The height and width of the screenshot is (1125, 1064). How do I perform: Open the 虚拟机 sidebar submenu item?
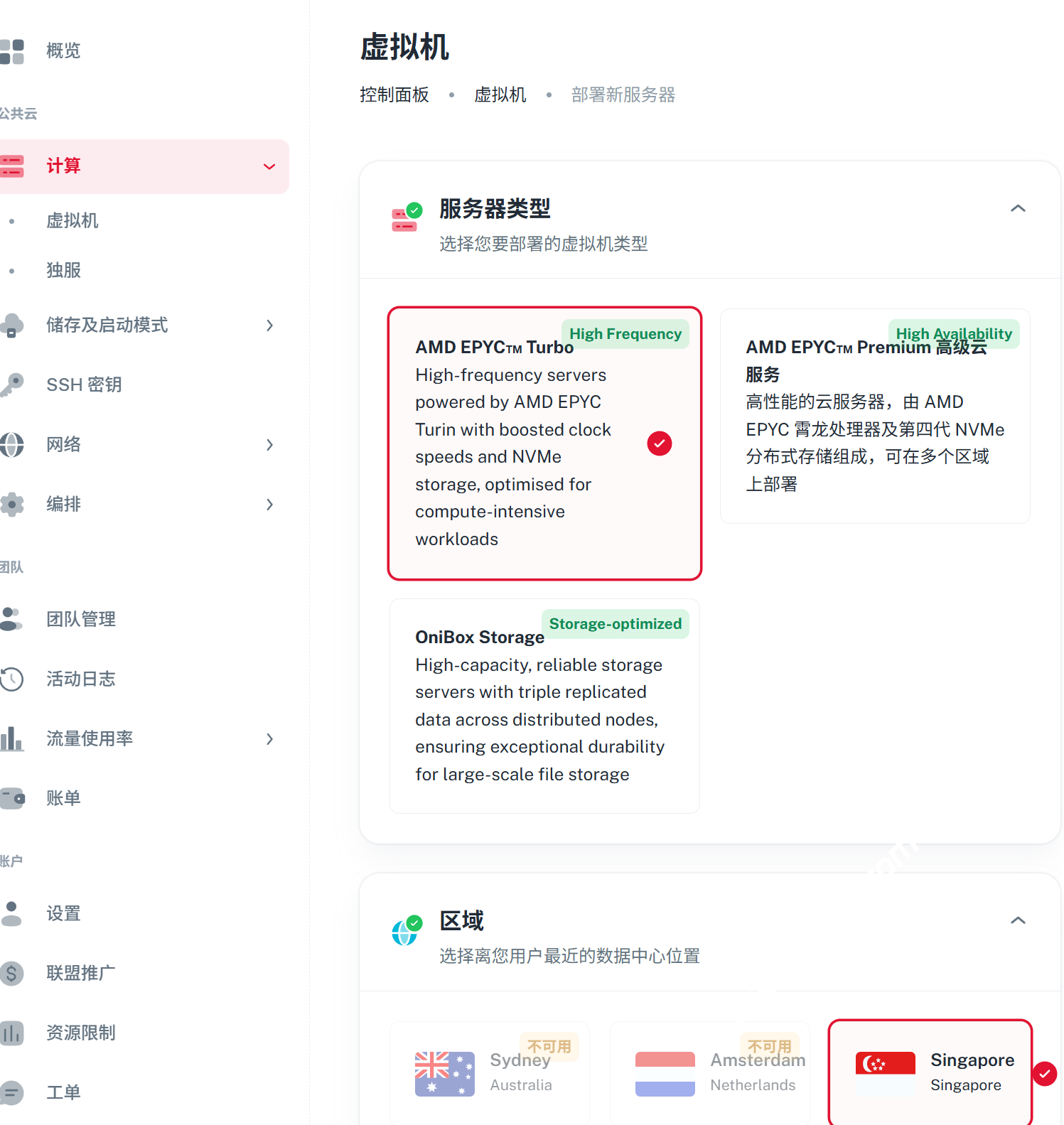[x=72, y=221]
